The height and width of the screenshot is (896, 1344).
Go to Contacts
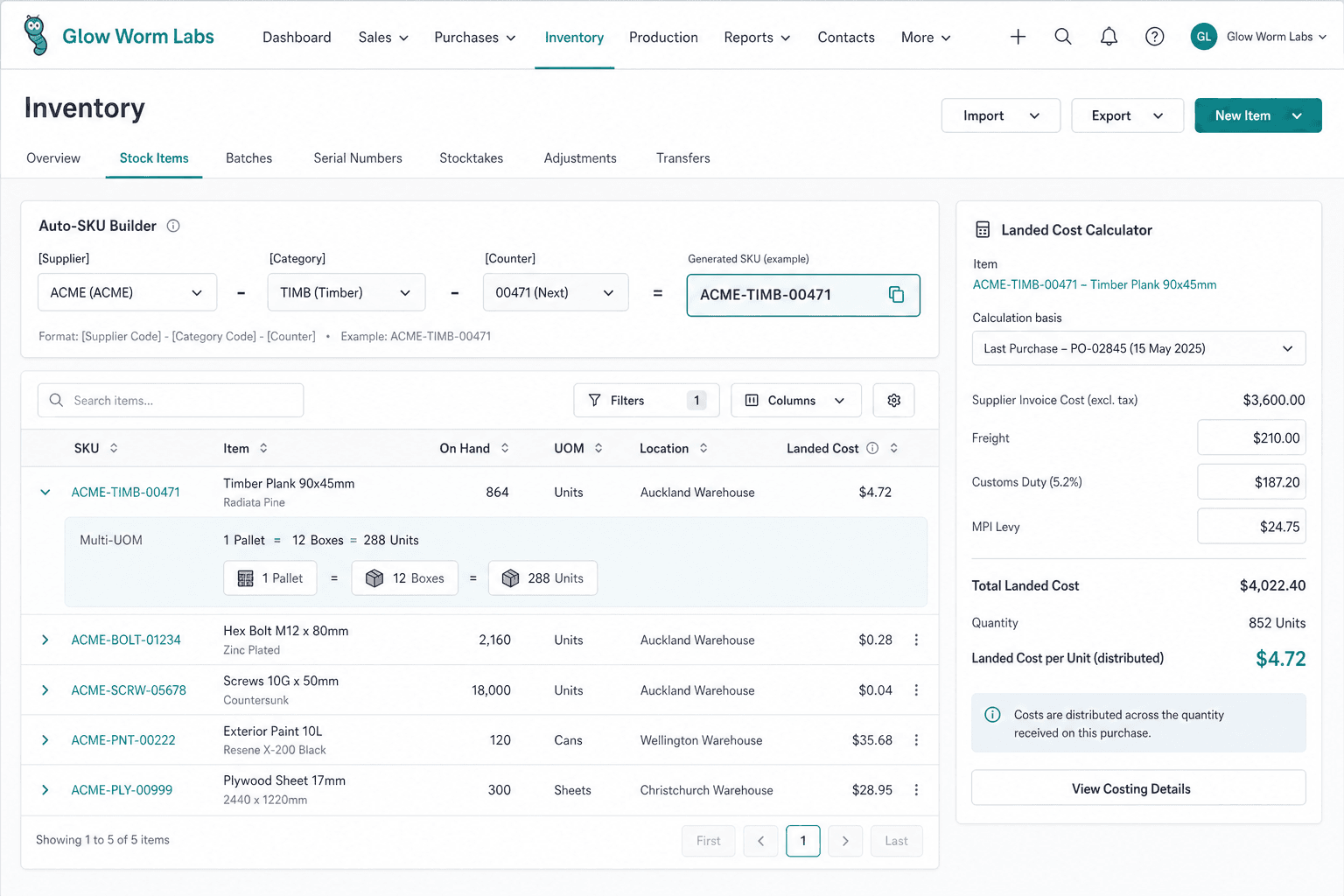point(846,37)
